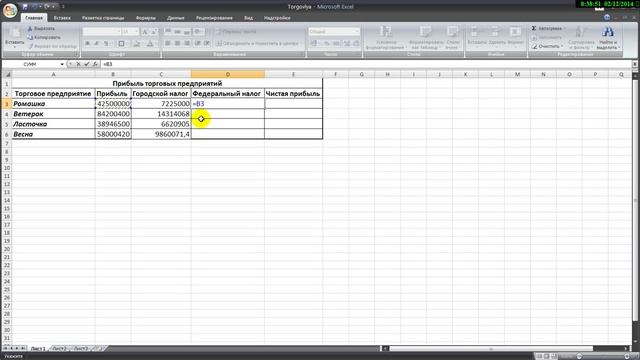
Task: Click the Align Left icon
Action: pos(168,43)
